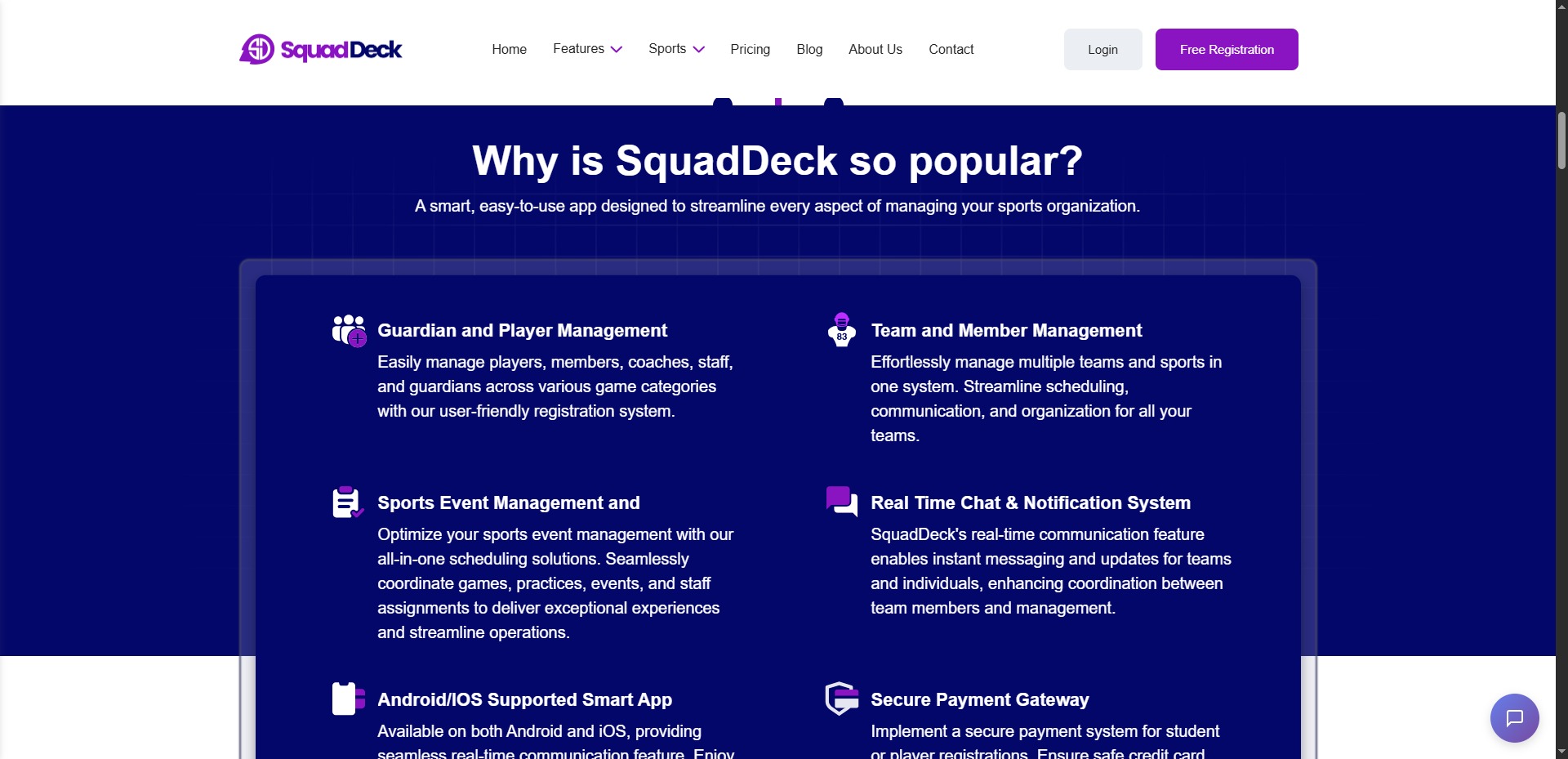Image resolution: width=1568 pixels, height=759 pixels.
Task: Click the Sports Event Management clipboard icon
Action: click(348, 502)
